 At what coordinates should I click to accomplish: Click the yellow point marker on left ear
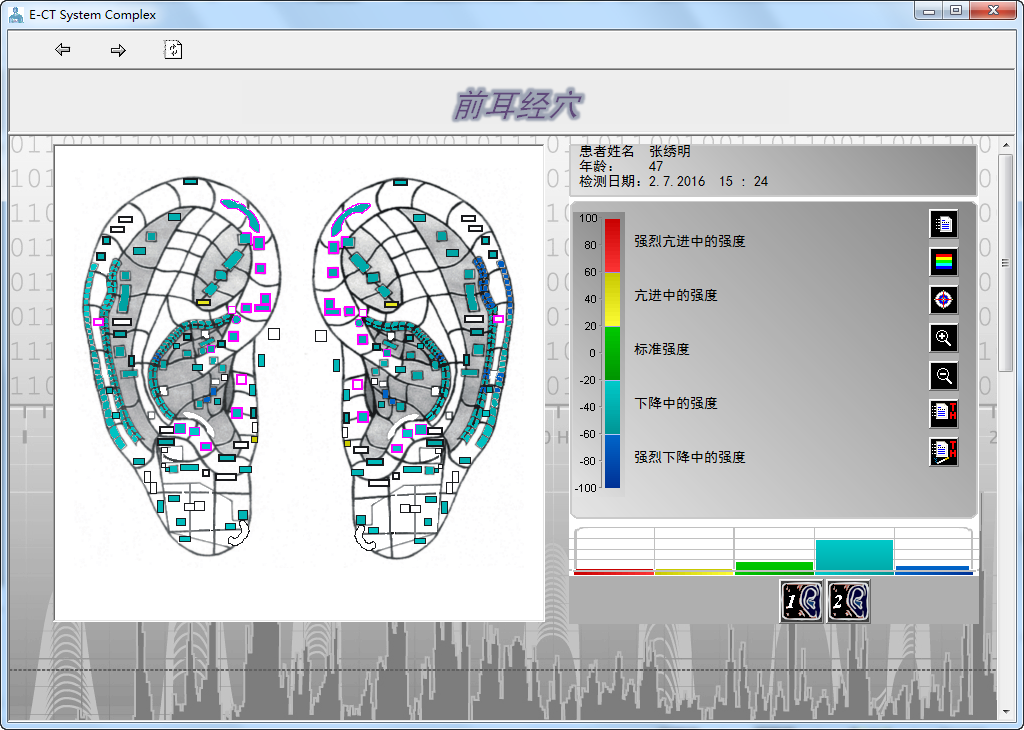click(203, 302)
